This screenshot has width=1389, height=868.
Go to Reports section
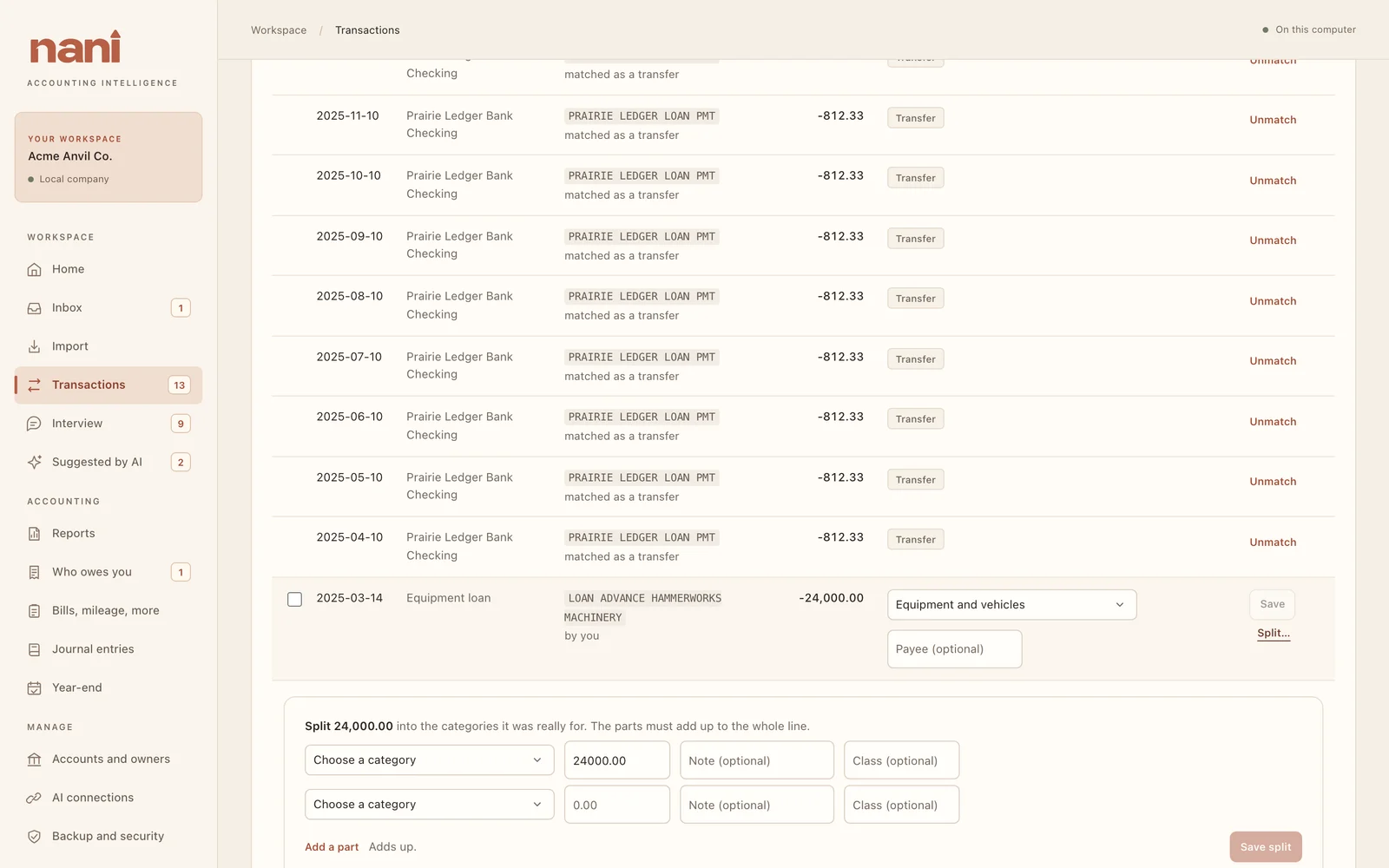109,534
